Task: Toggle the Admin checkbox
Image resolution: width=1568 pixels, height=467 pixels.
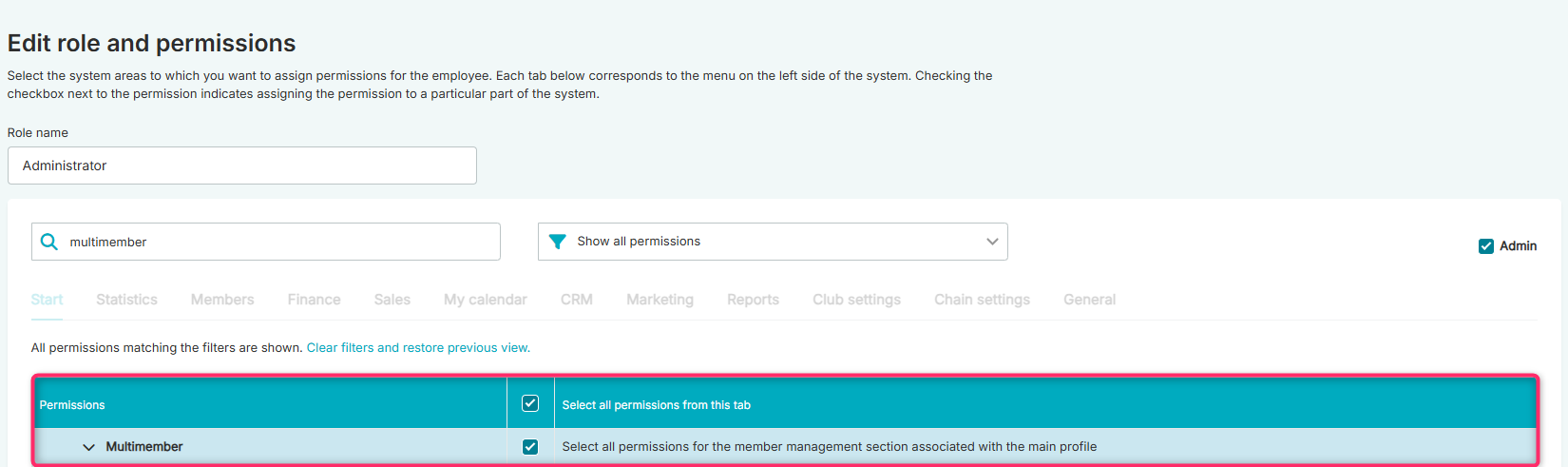Action: coord(1486,246)
